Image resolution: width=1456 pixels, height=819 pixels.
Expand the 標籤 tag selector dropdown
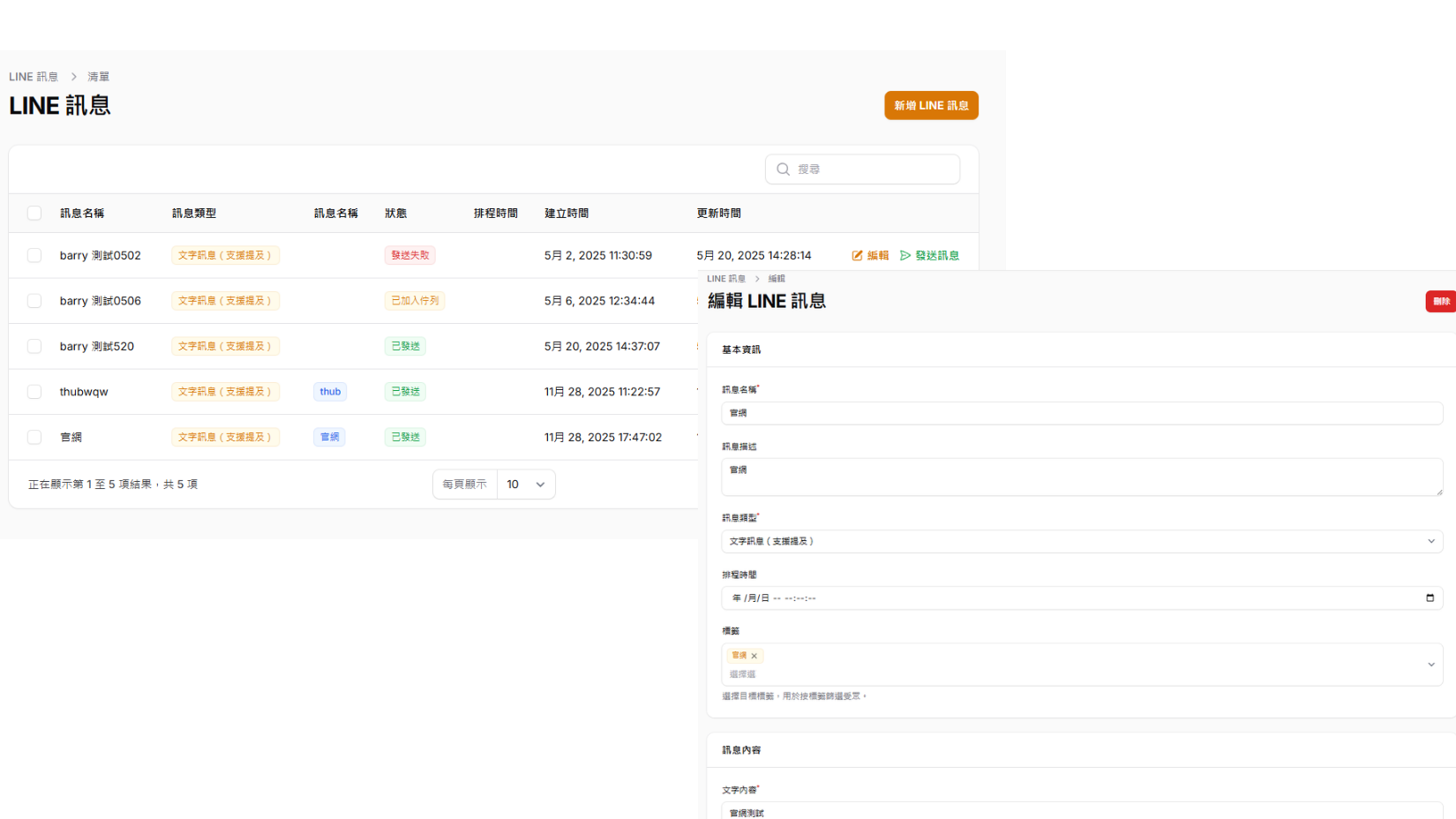coord(1430,665)
